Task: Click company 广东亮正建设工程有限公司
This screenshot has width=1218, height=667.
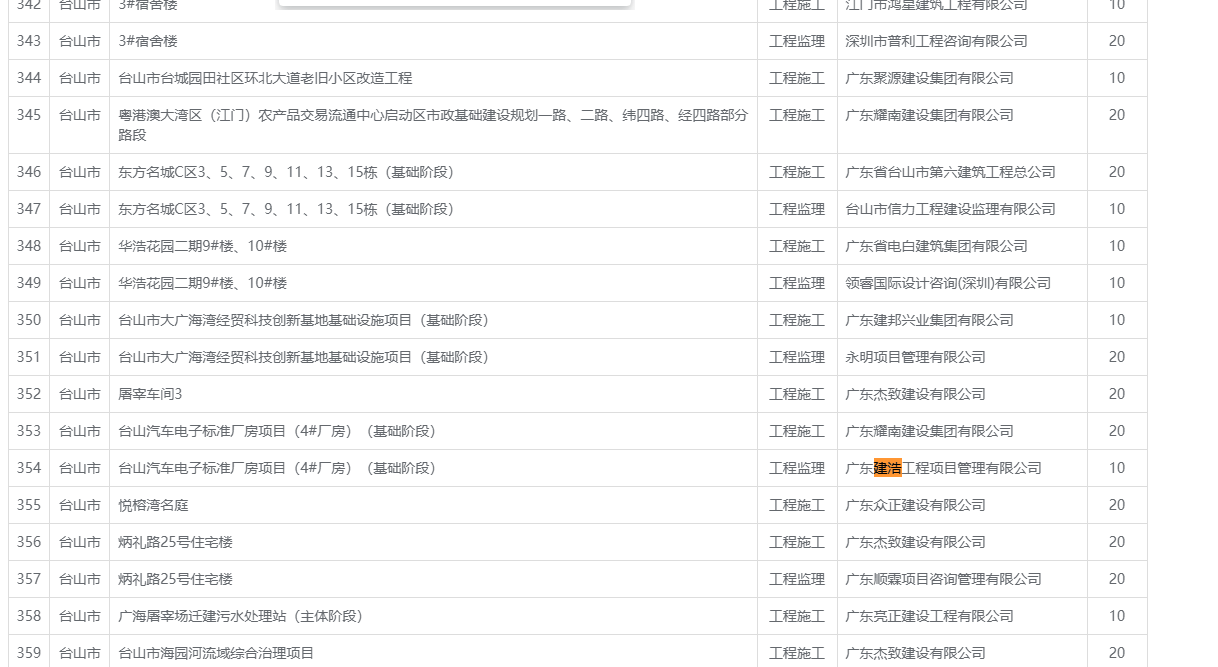Action: (x=929, y=616)
